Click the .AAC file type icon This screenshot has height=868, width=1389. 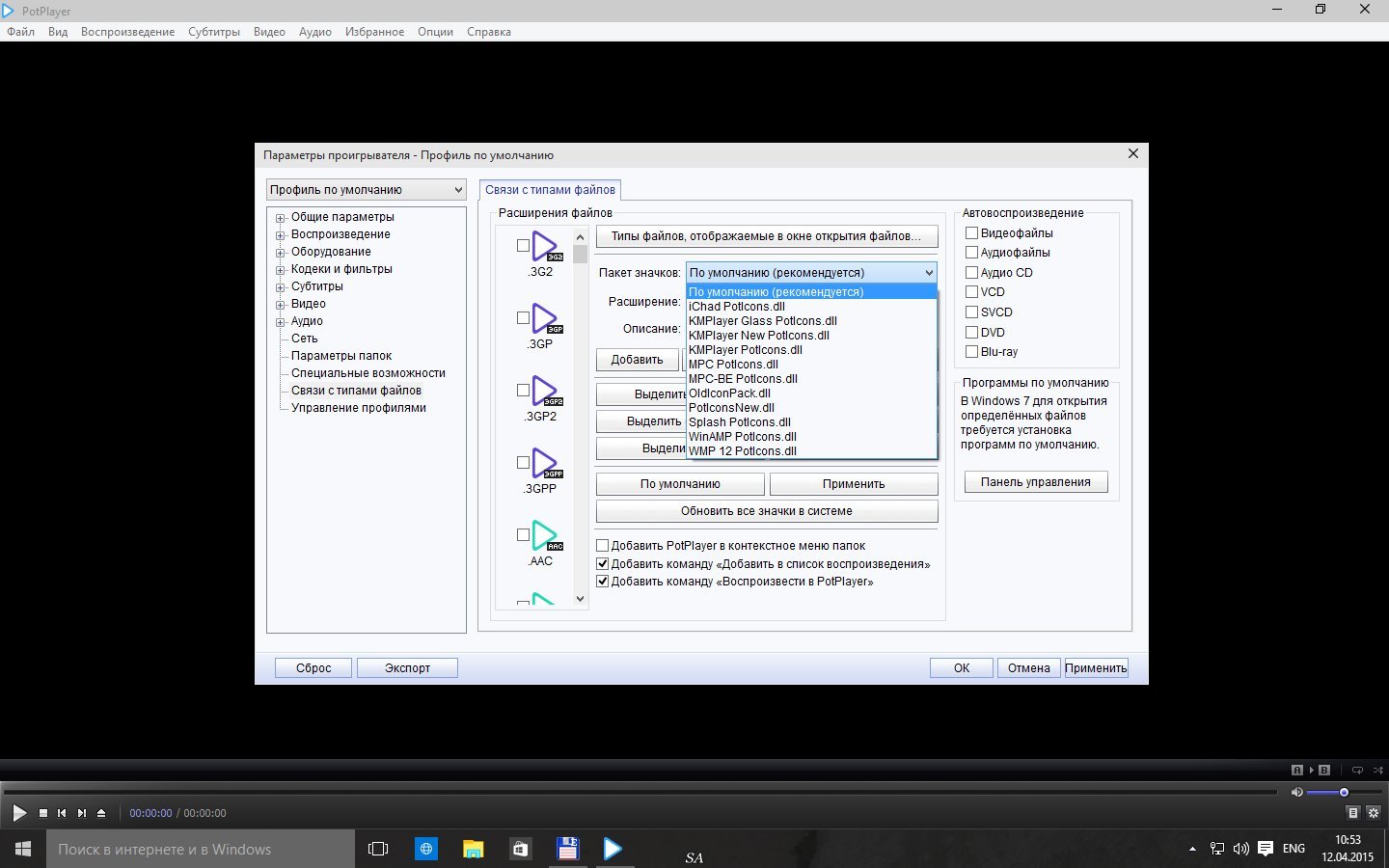[547, 536]
